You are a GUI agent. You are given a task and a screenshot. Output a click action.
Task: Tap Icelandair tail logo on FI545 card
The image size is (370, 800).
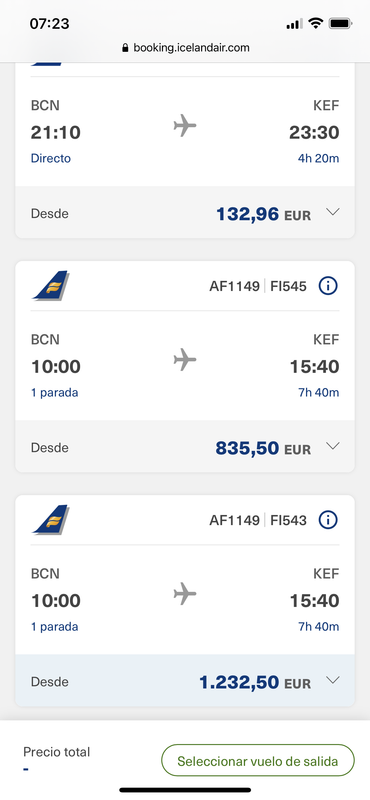[x=51, y=286]
